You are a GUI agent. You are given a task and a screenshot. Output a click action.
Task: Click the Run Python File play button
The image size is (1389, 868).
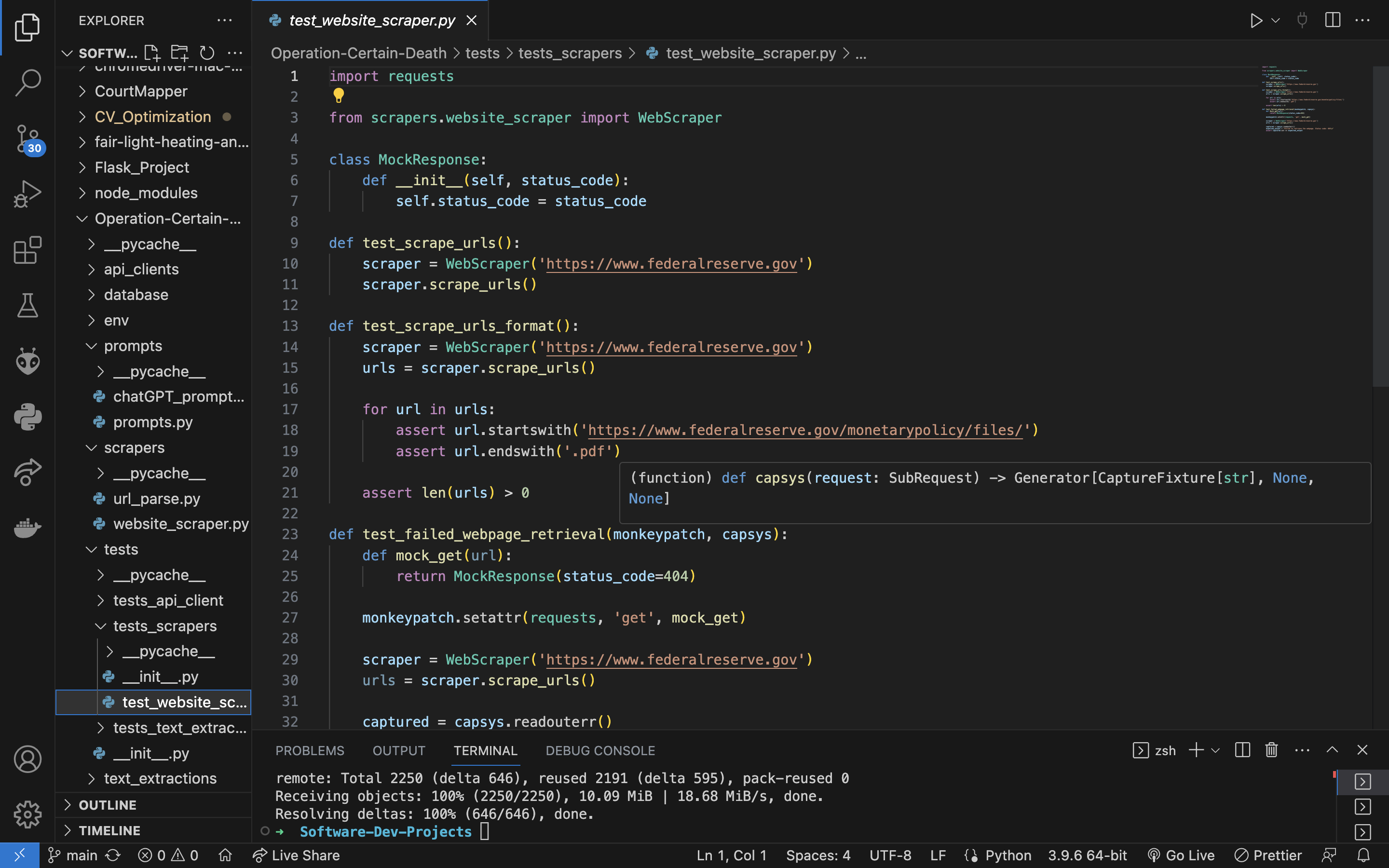click(1256, 21)
